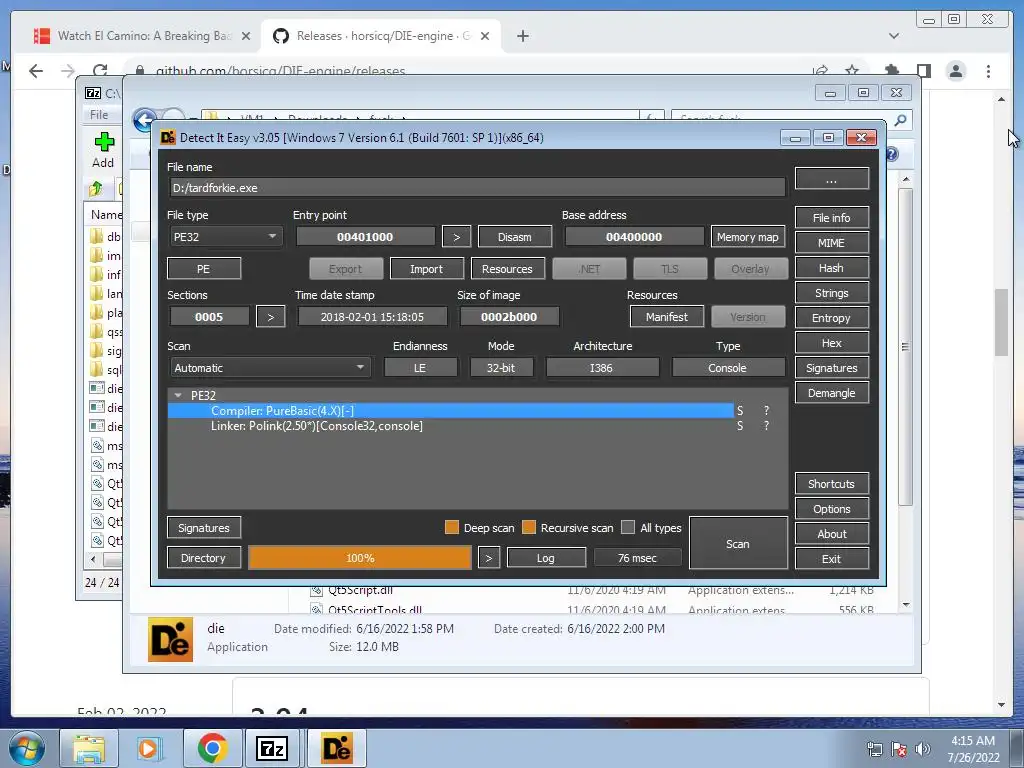The height and width of the screenshot is (768, 1024).
Task: Open the Hash tool
Action: [x=831, y=268]
